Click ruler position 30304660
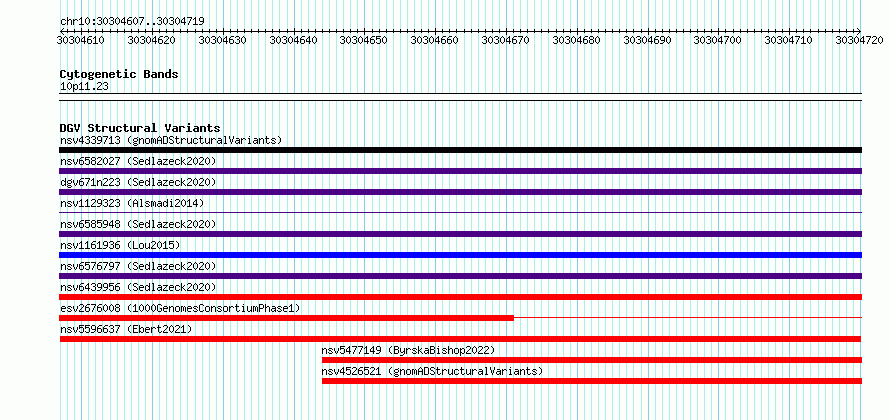This screenshot has height=420, width=890. point(435,40)
